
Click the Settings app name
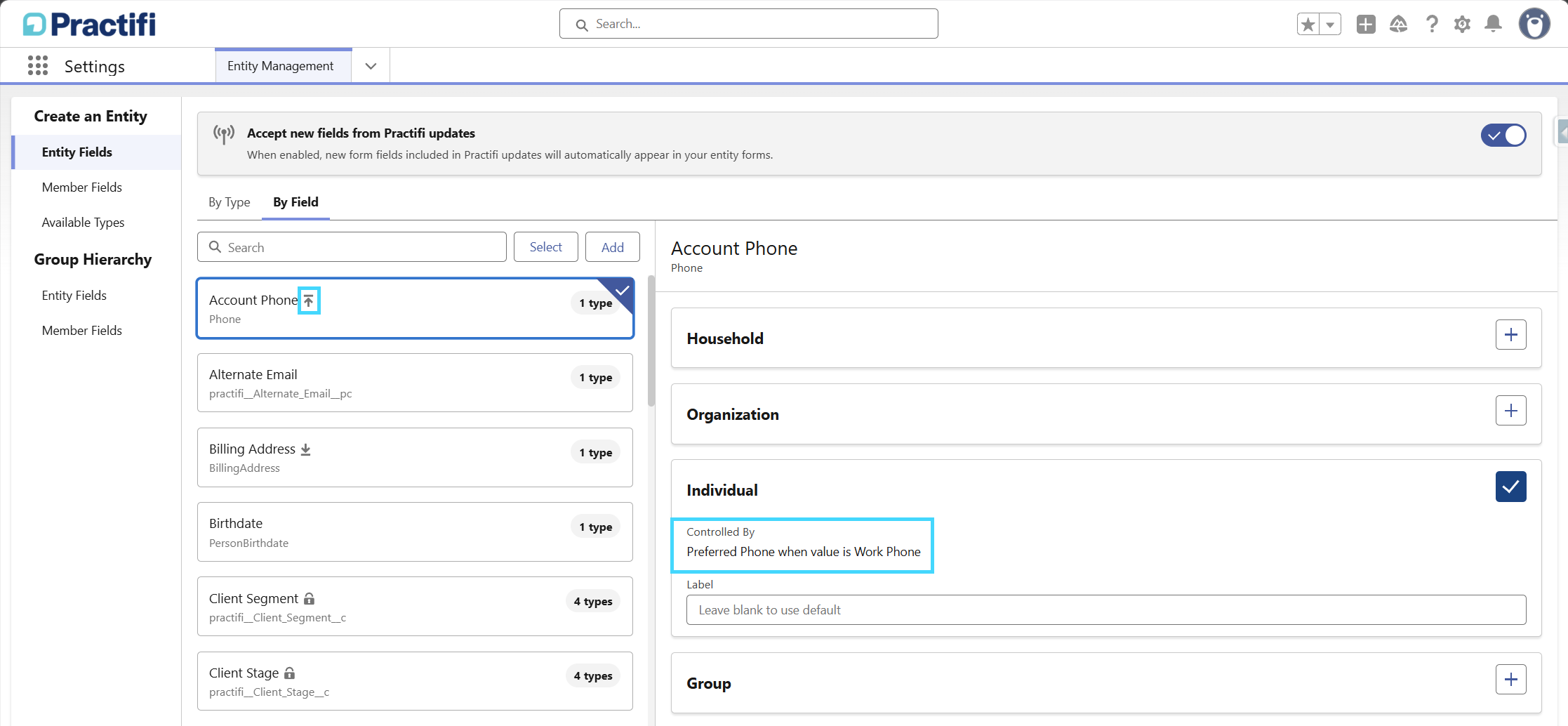pos(95,67)
